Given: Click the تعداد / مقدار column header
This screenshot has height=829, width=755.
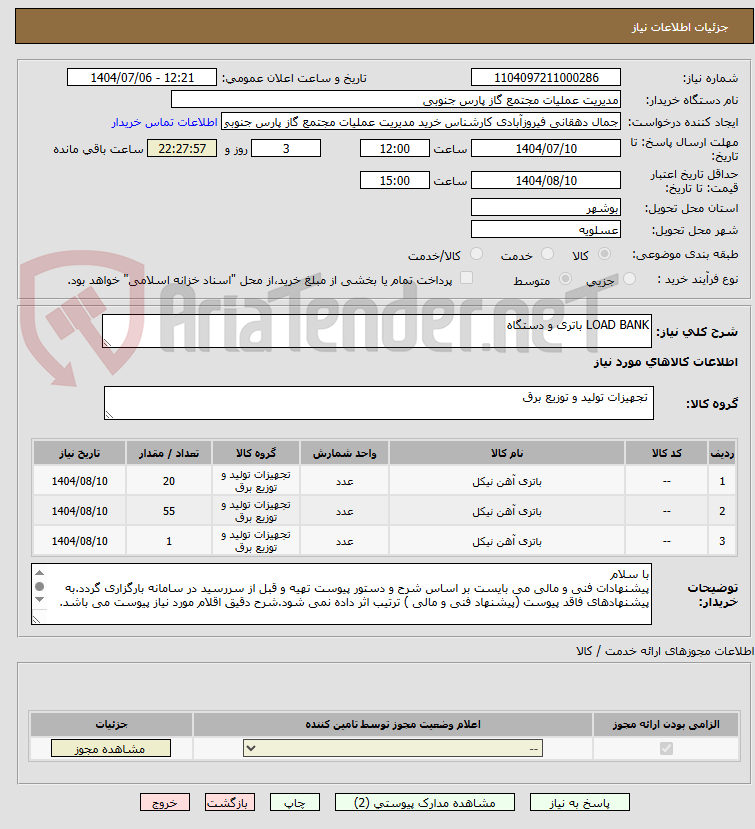Looking at the screenshot, I should click(x=169, y=453).
